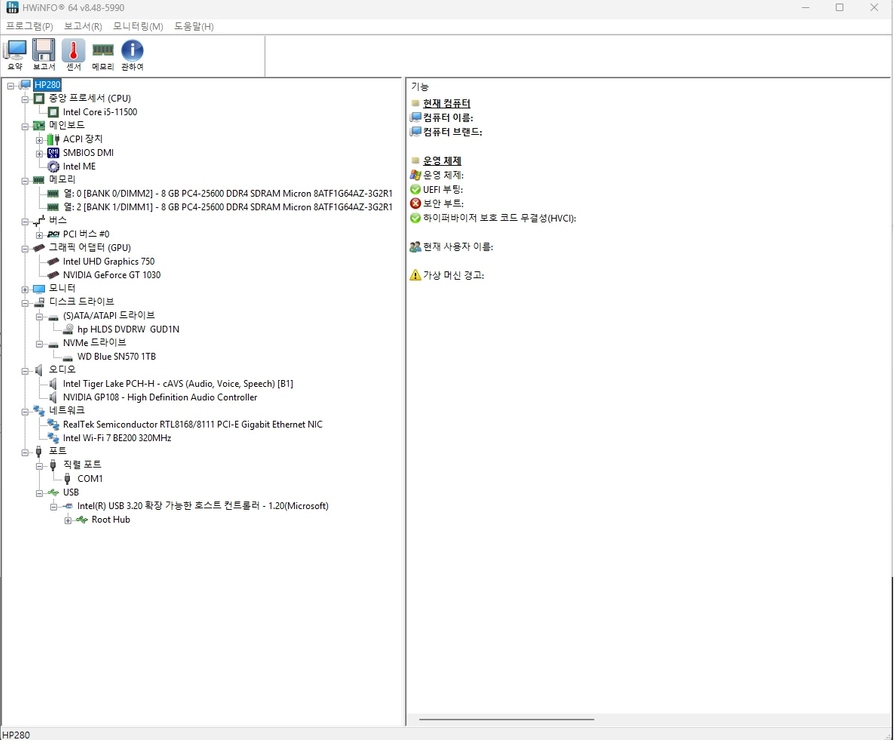Click the horizontal scrollbar in right pane
This screenshot has height=750, width=895.
pyautogui.click(x=507, y=721)
